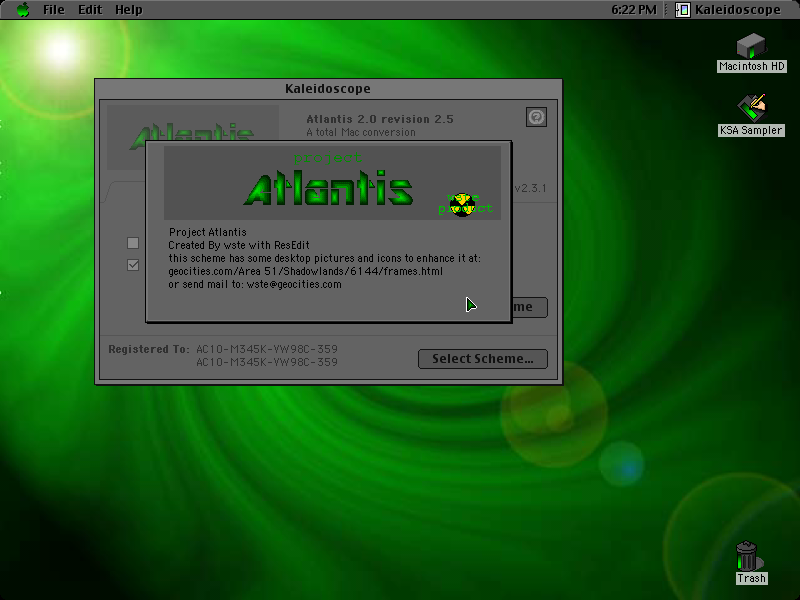Enable the unchecked checkbox in Kaleidoscope window

(x=133, y=243)
